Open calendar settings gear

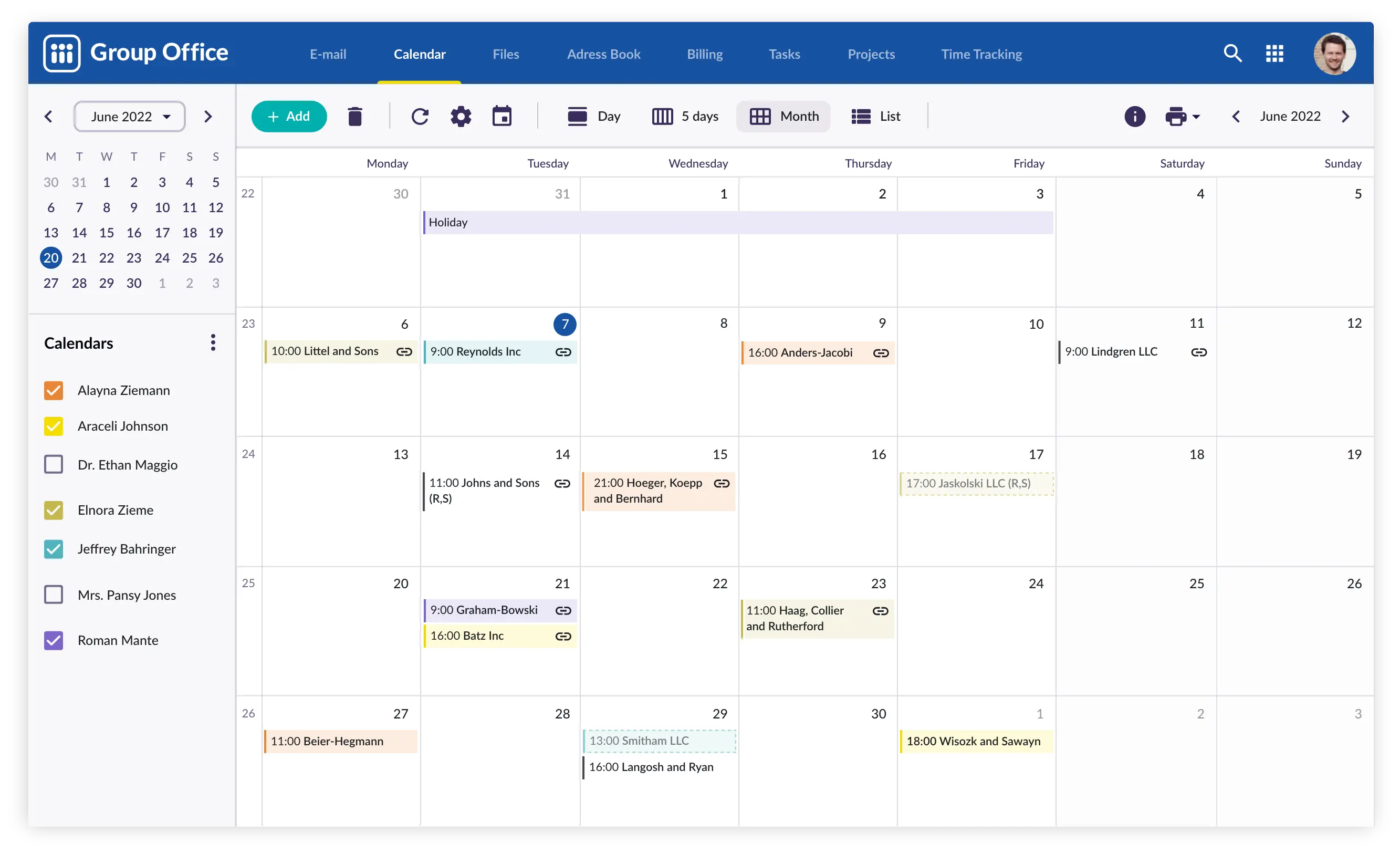(x=461, y=115)
